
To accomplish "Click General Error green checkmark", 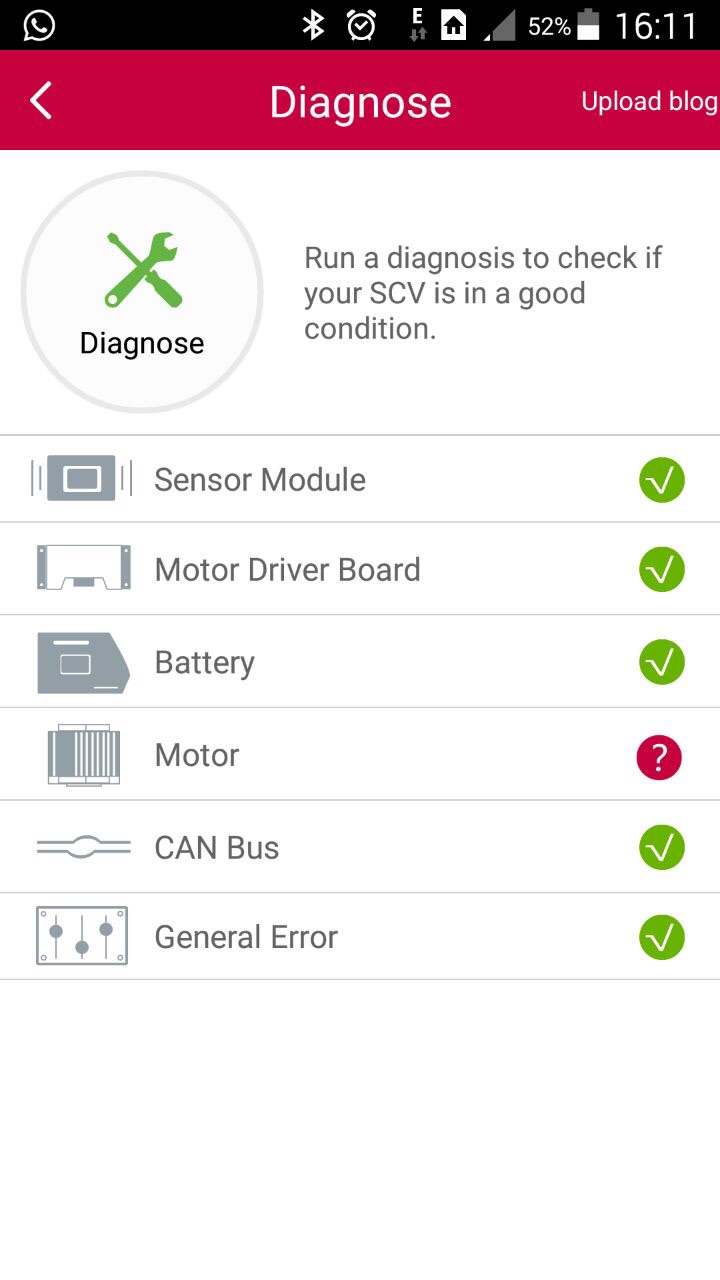I will point(662,938).
